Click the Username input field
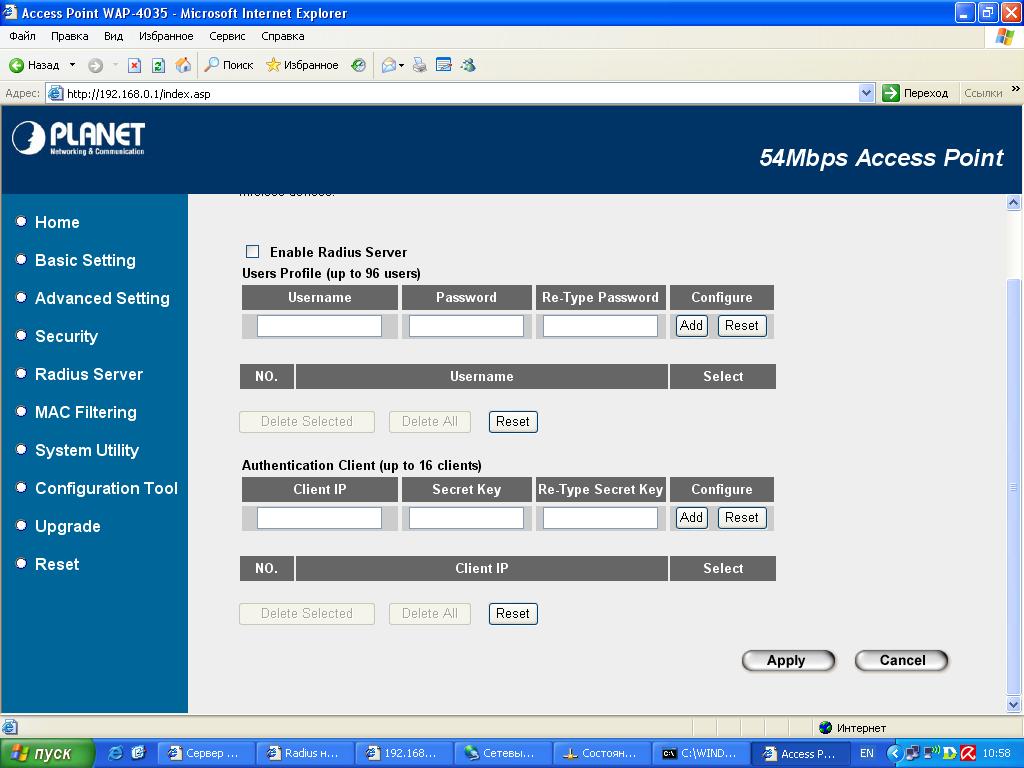 click(x=319, y=325)
